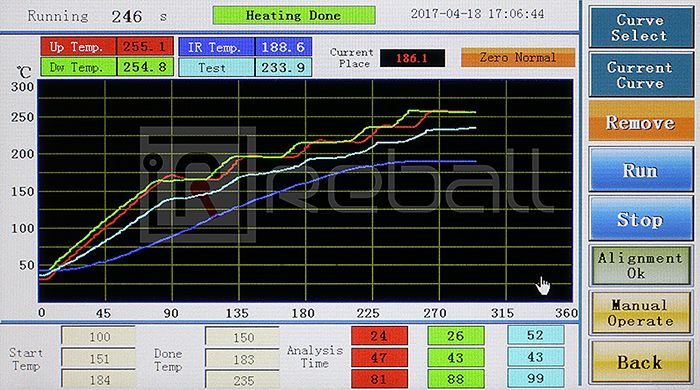Image resolution: width=700 pixels, height=390 pixels.
Task: Tap the green Heating Done status bar
Action: (x=294, y=15)
